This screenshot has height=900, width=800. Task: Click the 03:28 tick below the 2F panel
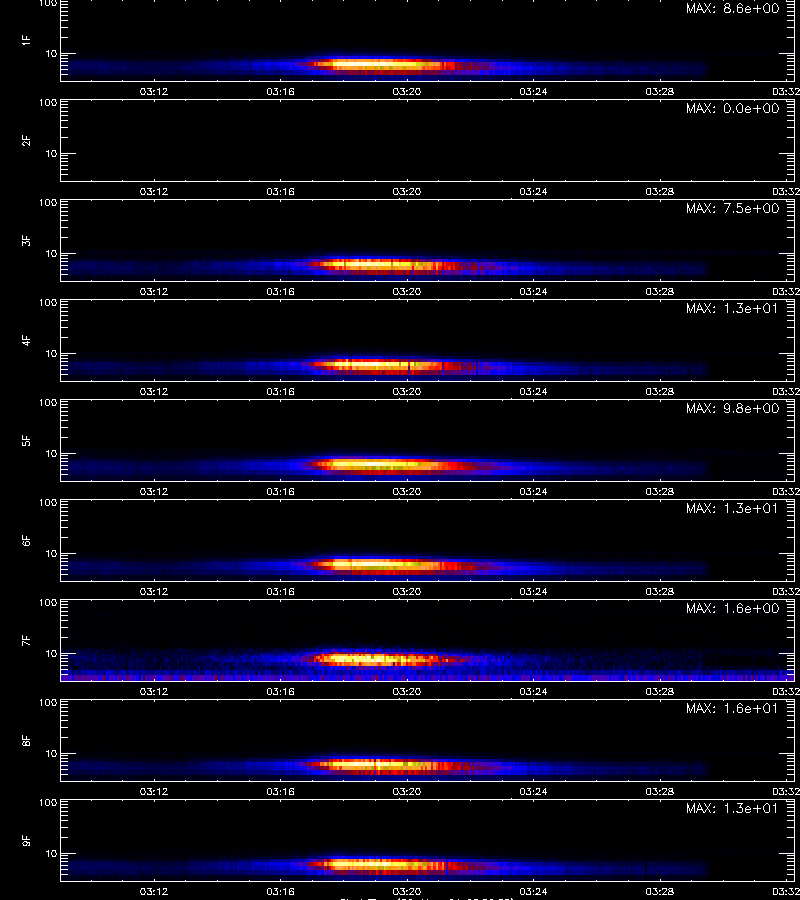(659, 191)
